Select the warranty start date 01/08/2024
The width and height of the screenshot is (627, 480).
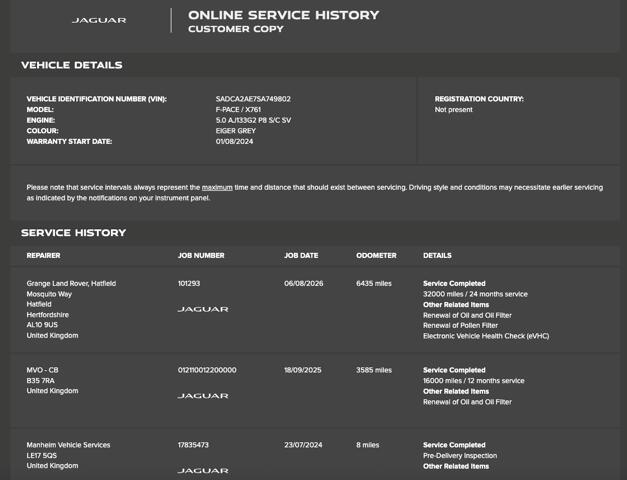[x=234, y=141]
